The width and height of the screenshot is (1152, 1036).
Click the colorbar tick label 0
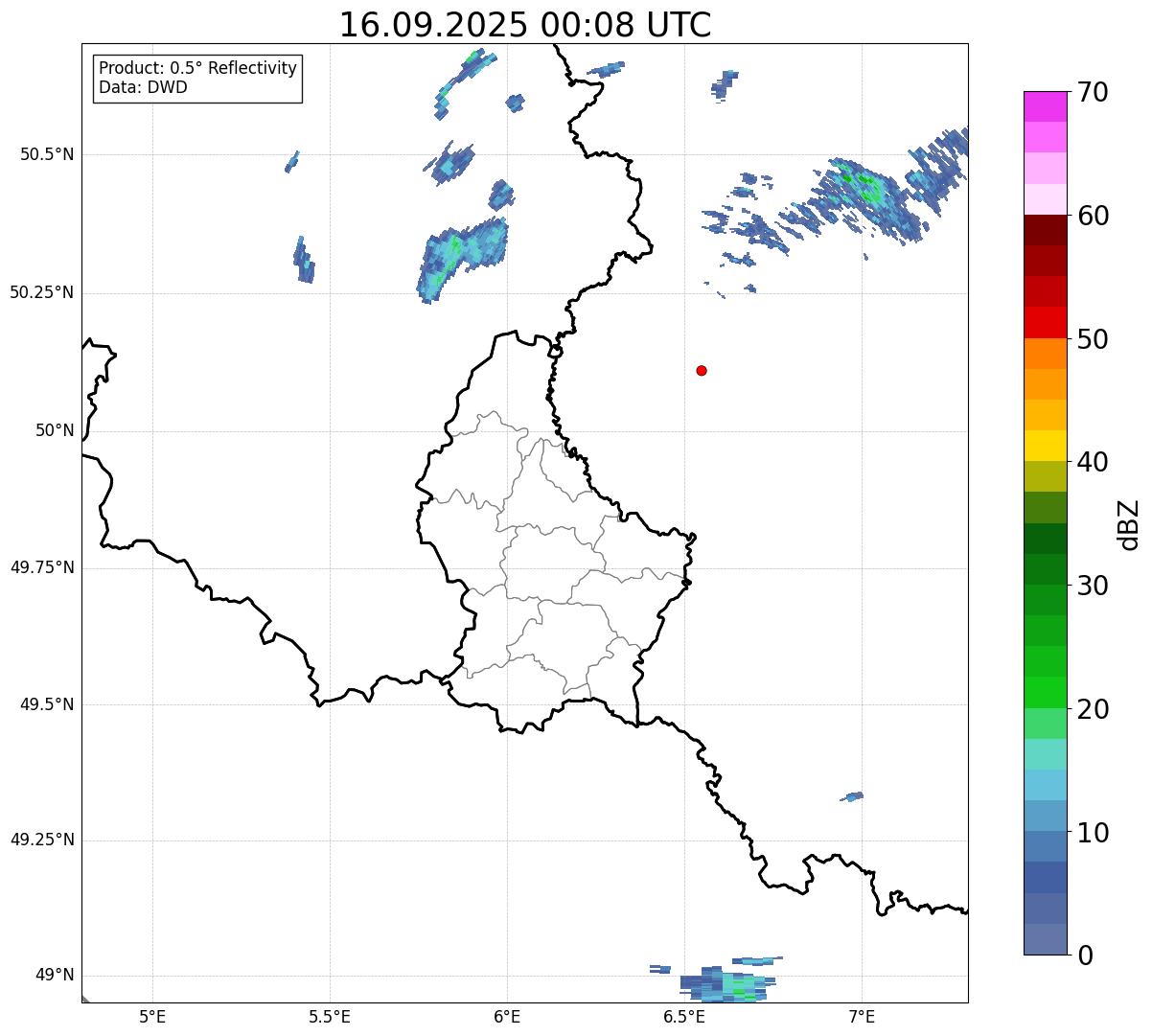tap(1085, 955)
